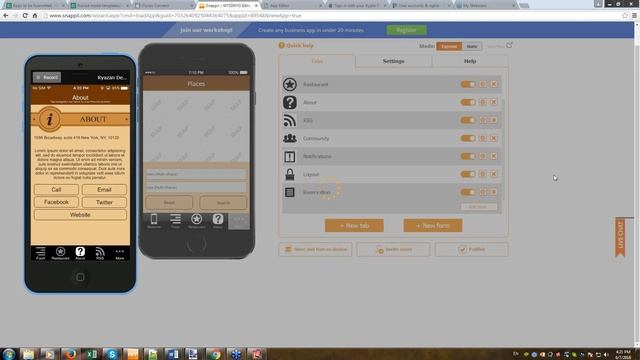
Task: Click the Publish button
Action: (471, 249)
